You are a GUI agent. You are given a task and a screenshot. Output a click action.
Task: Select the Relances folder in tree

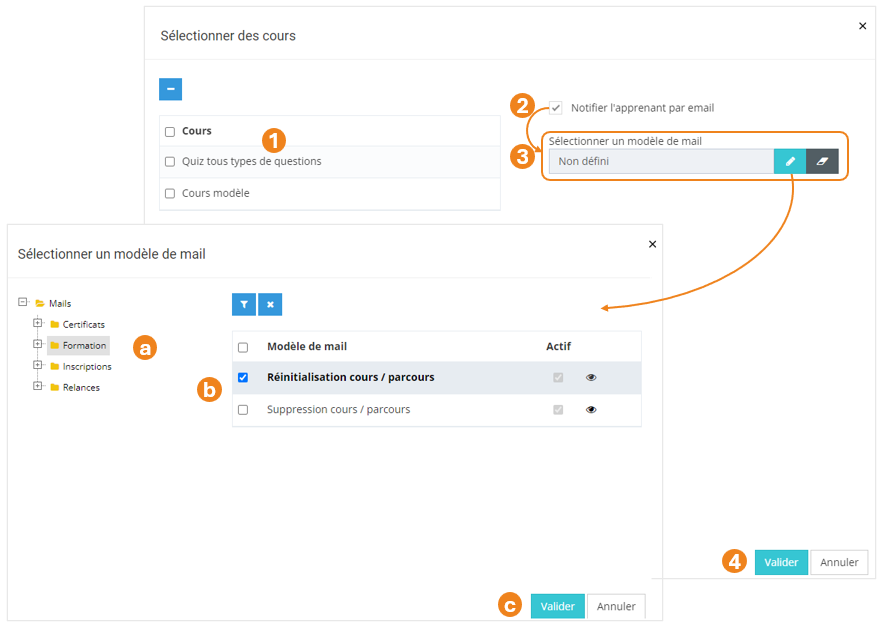80,387
